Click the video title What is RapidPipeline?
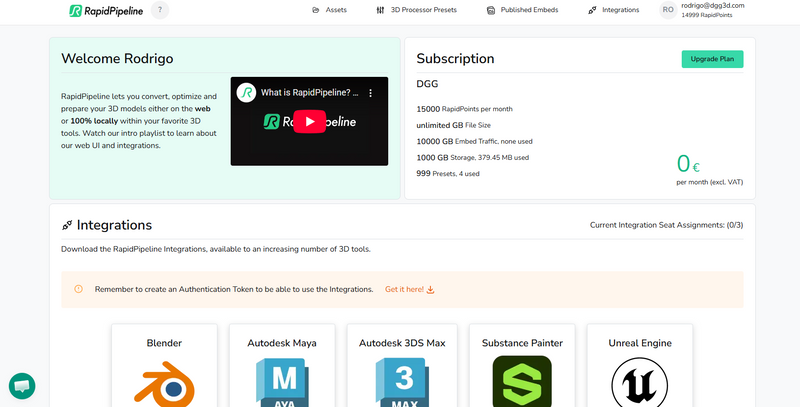The image size is (800, 407). pyautogui.click(x=309, y=93)
